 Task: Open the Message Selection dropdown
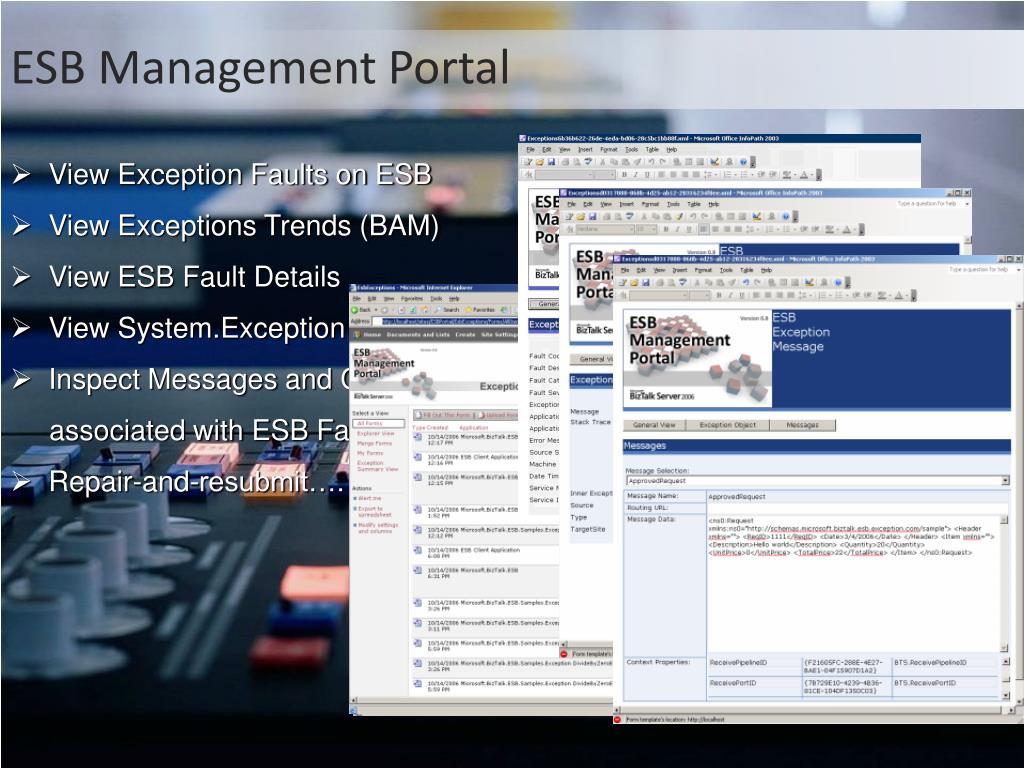[x=1005, y=481]
